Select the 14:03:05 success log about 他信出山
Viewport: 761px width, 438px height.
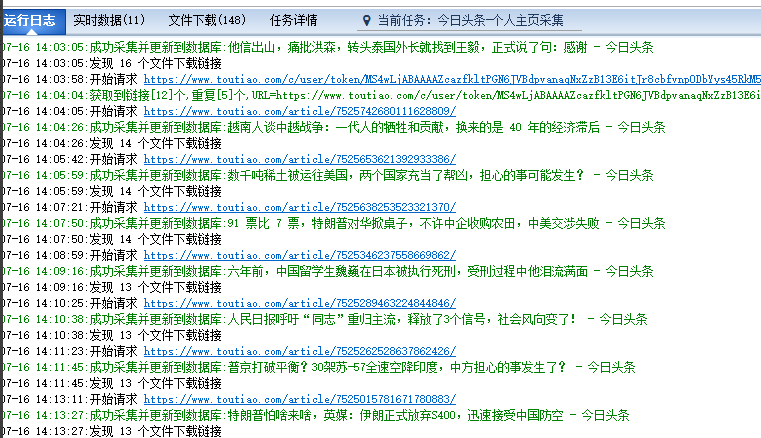click(x=327, y=48)
